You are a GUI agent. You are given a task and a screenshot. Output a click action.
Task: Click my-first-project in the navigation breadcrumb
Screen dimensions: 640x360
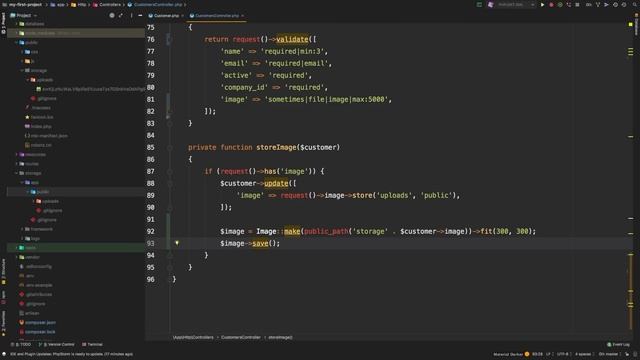click(x=25, y=4)
